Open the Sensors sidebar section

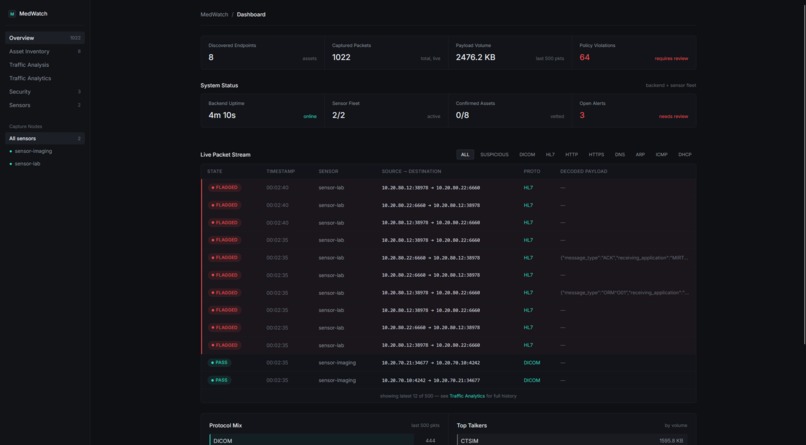45,105
